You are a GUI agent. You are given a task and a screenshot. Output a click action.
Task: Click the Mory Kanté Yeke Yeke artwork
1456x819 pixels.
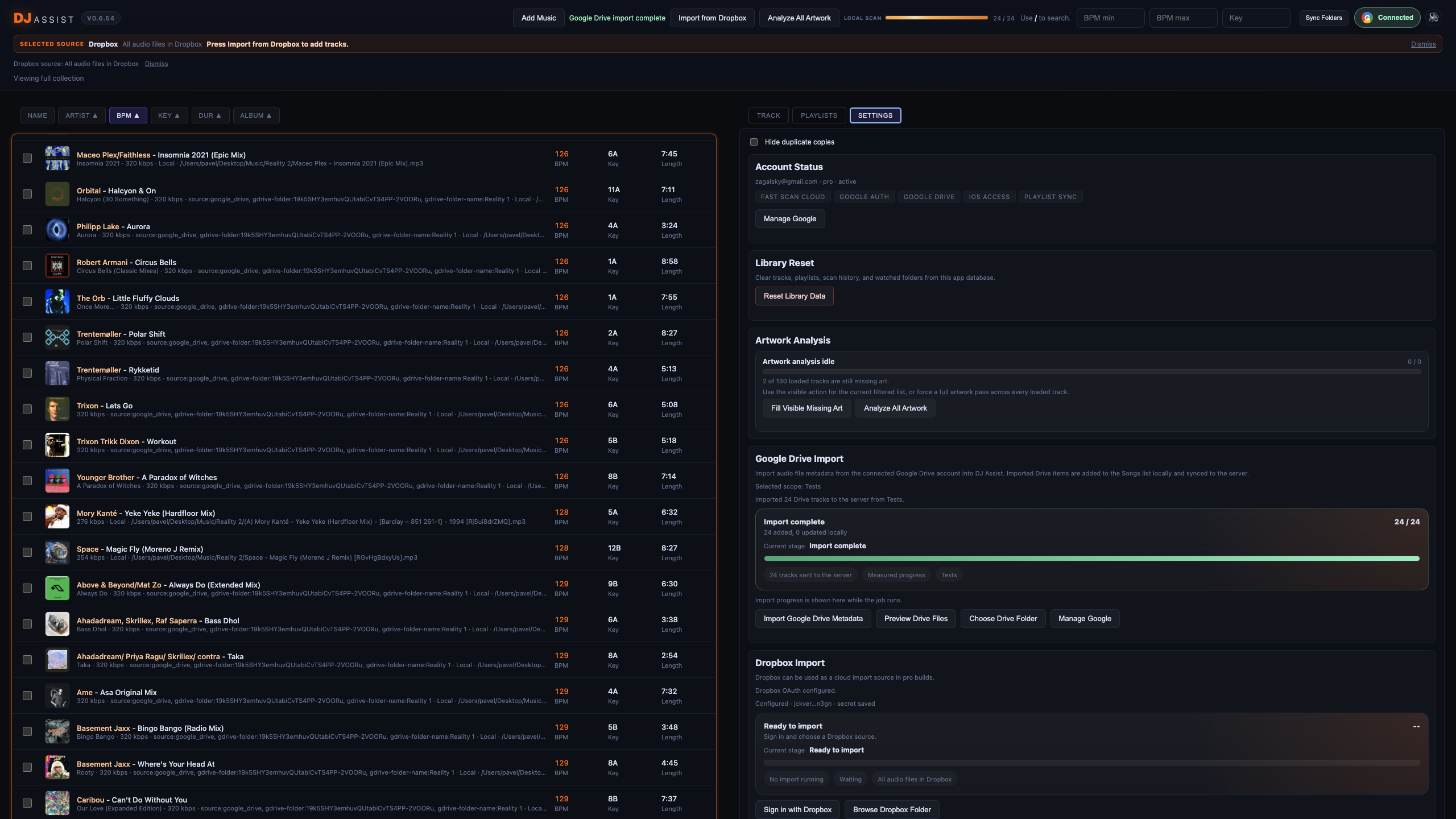point(57,516)
